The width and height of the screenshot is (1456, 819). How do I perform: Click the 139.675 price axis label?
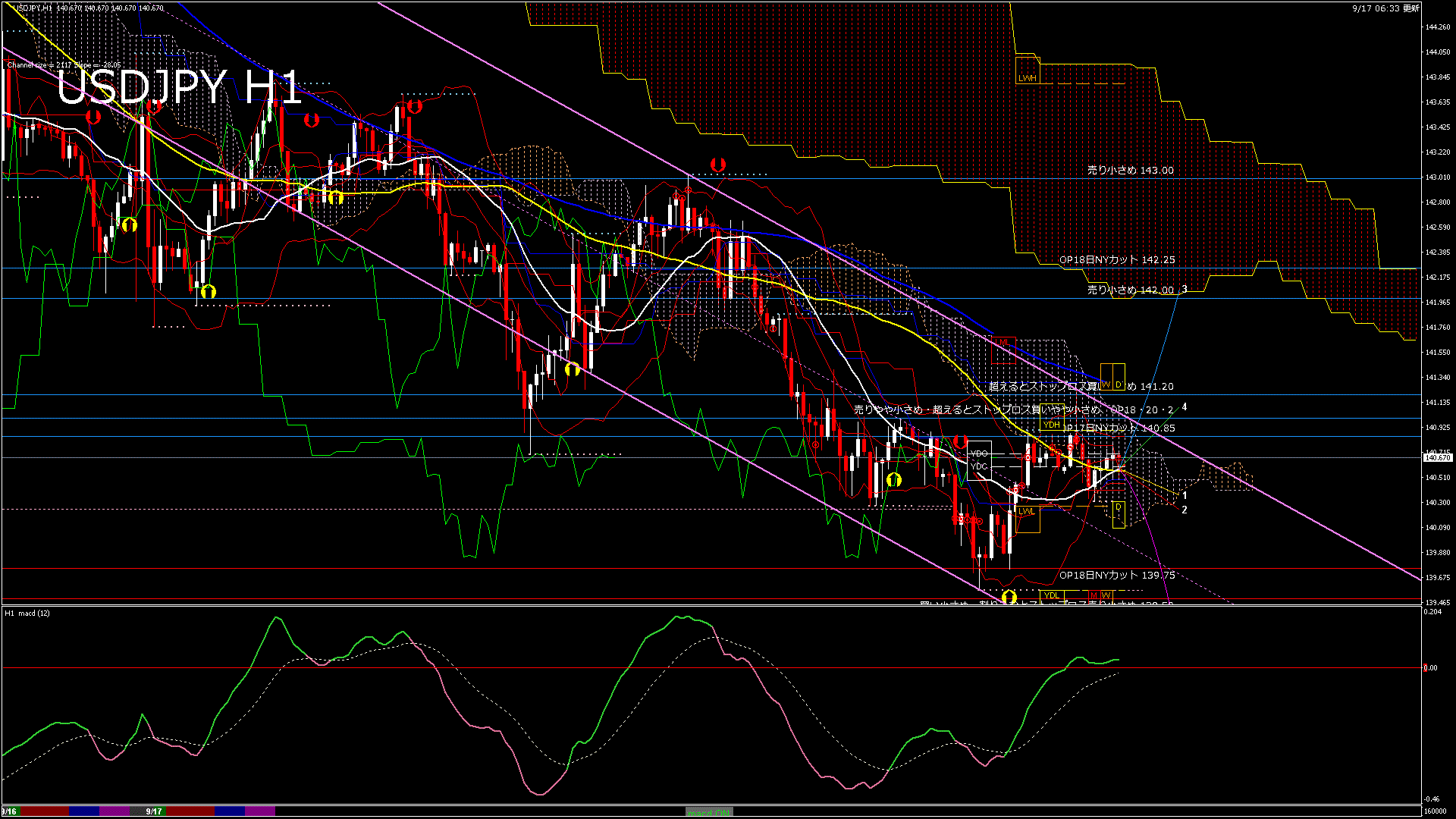(x=1438, y=578)
